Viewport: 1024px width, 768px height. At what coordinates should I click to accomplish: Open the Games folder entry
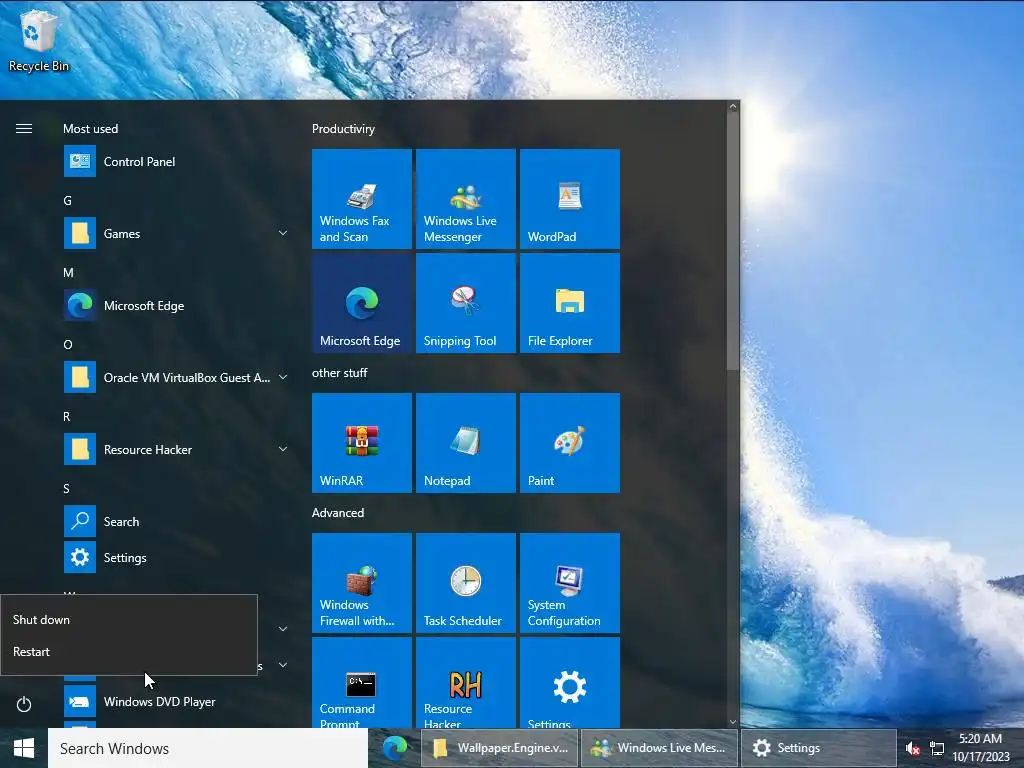pyautogui.click(x=176, y=233)
